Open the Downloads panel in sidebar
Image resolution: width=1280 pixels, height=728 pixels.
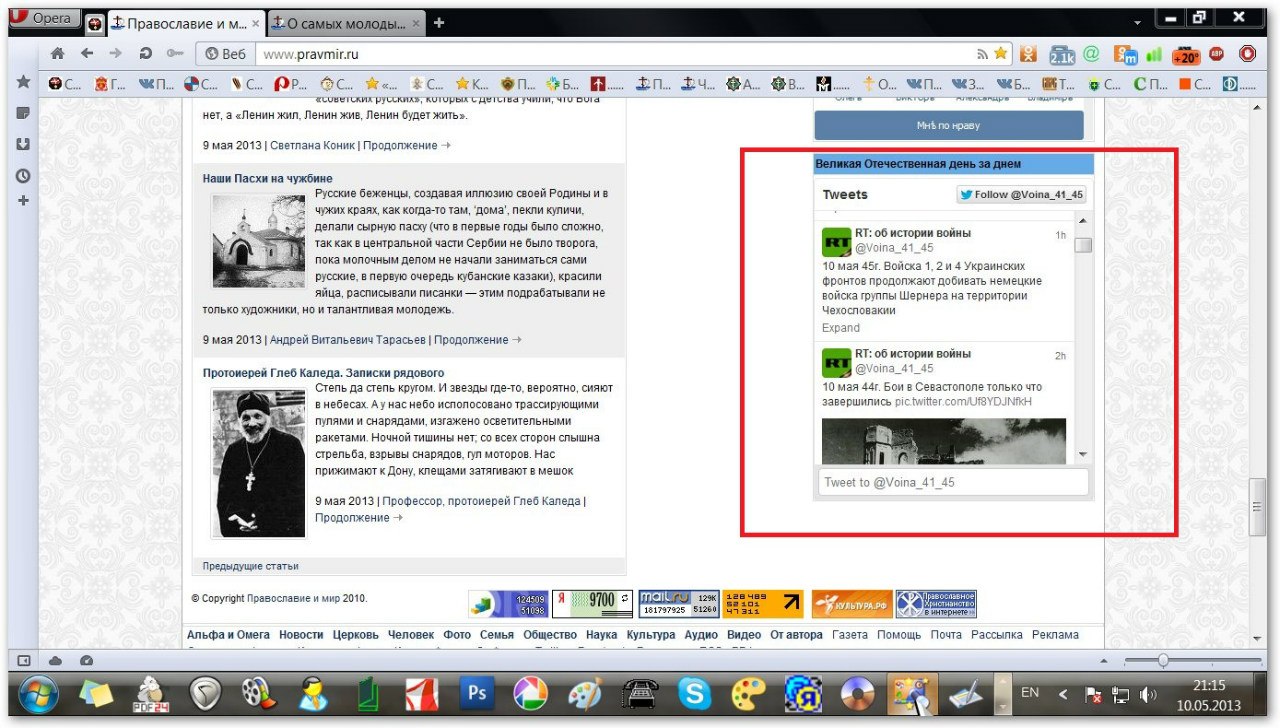tap(23, 144)
